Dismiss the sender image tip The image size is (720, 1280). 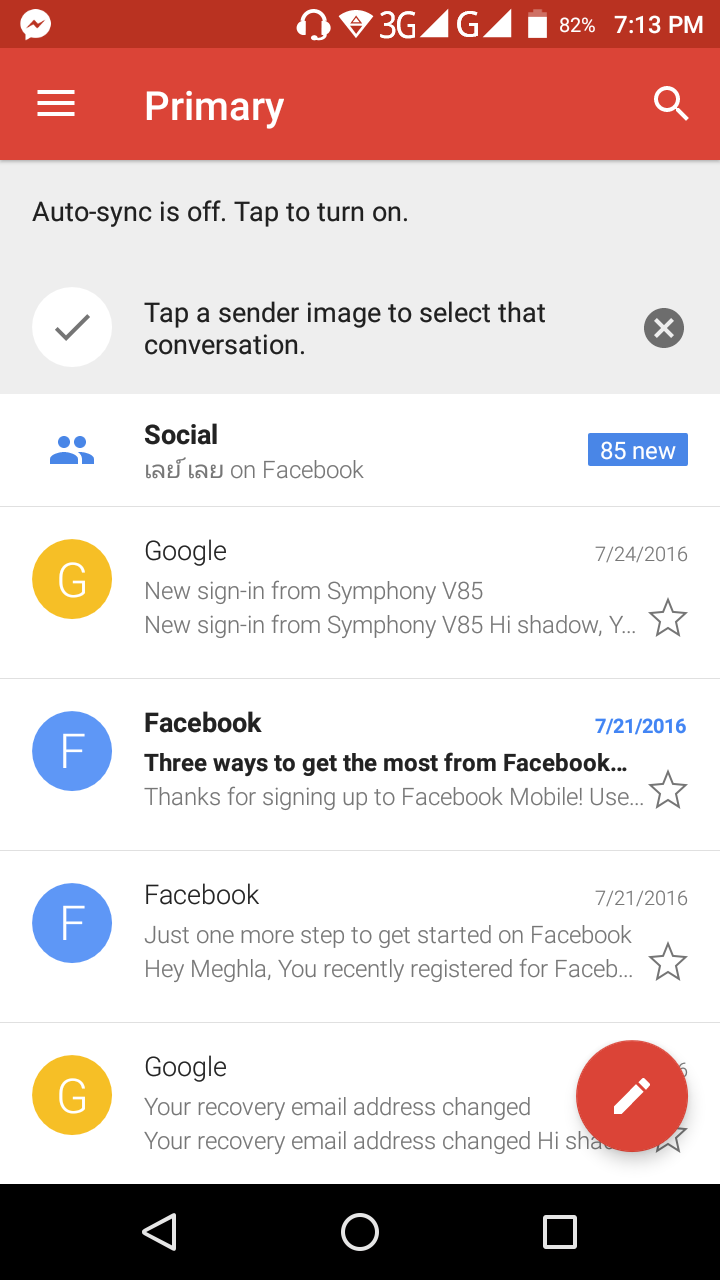pos(664,328)
